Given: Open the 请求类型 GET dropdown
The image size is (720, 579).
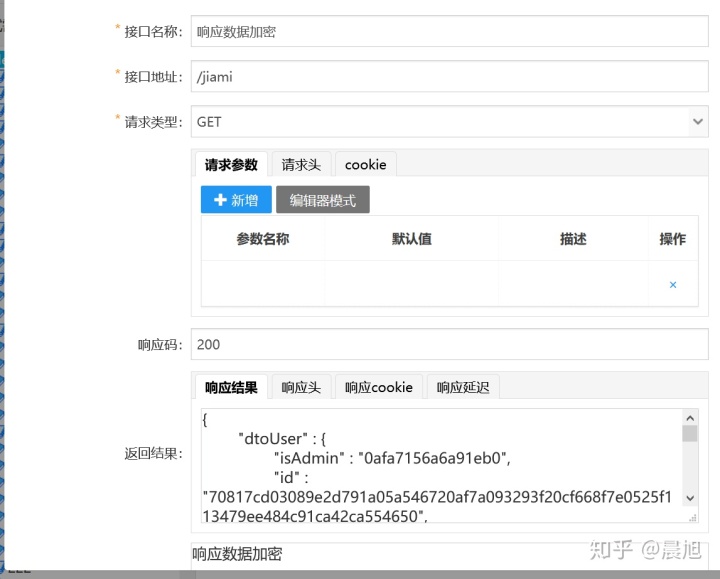Looking at the screenshot, I should 450,122.
